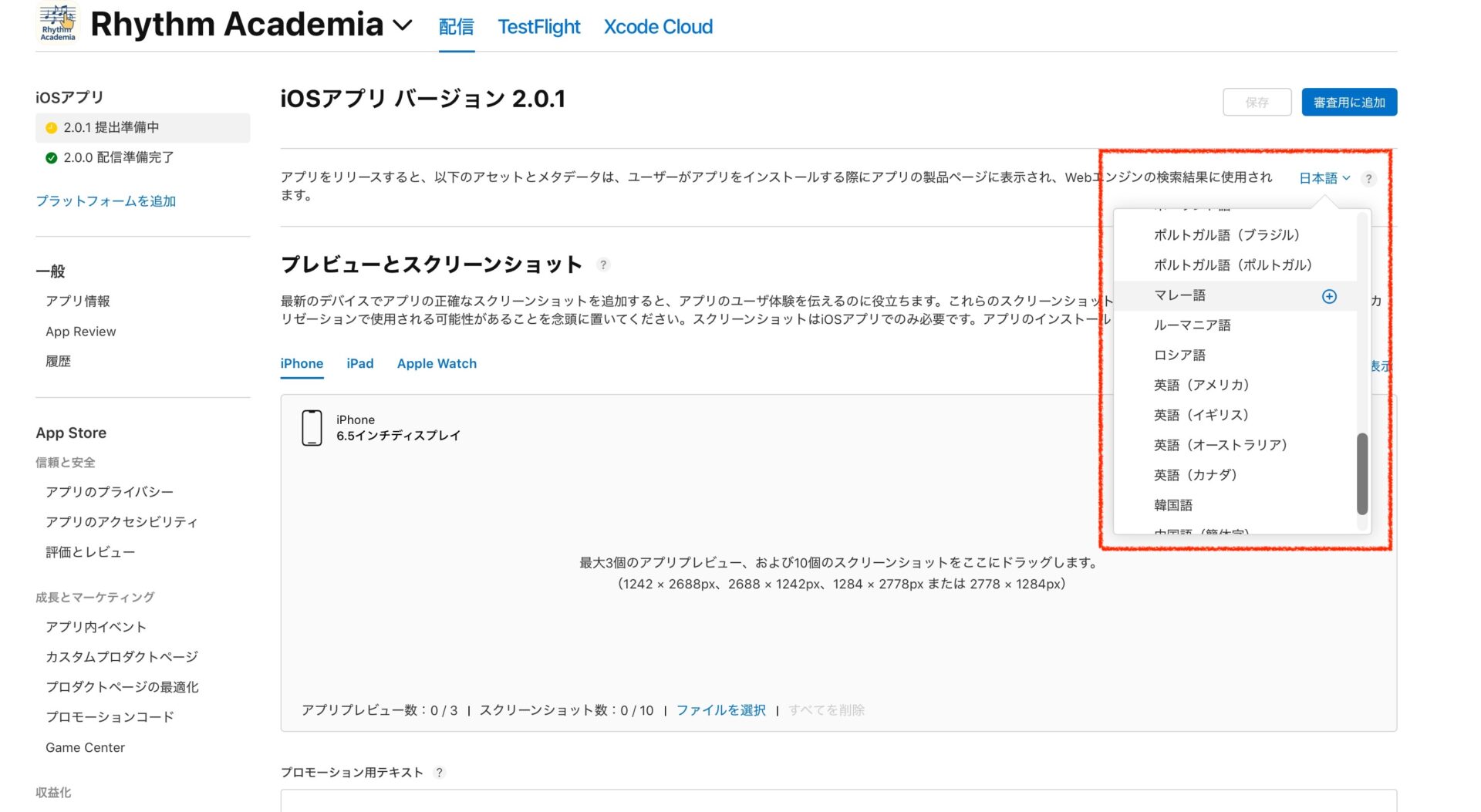1481x812 pixels.
Task: Click the ファイルを選択 link
Action: click(x=720, y=710)
